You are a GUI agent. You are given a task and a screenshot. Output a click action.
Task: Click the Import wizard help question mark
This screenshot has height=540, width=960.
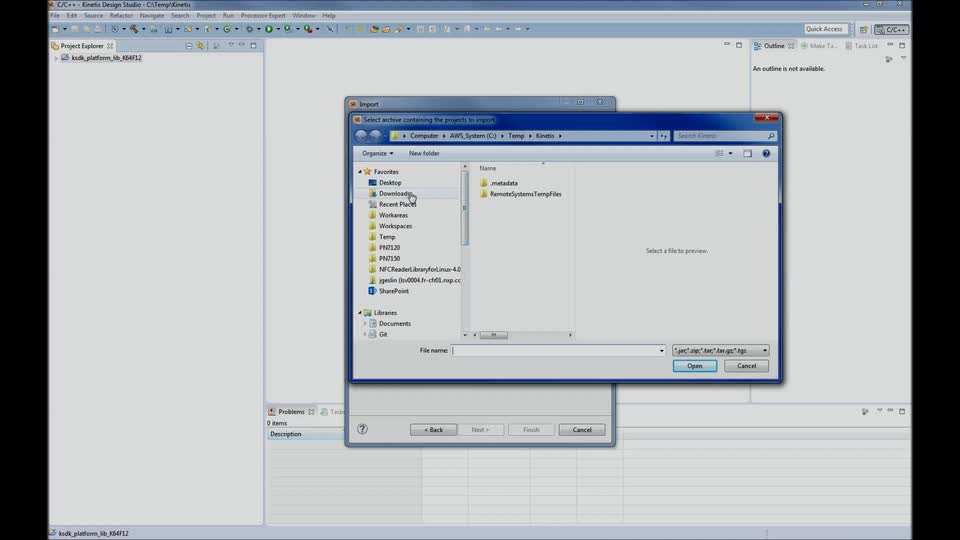pos(362,429)
